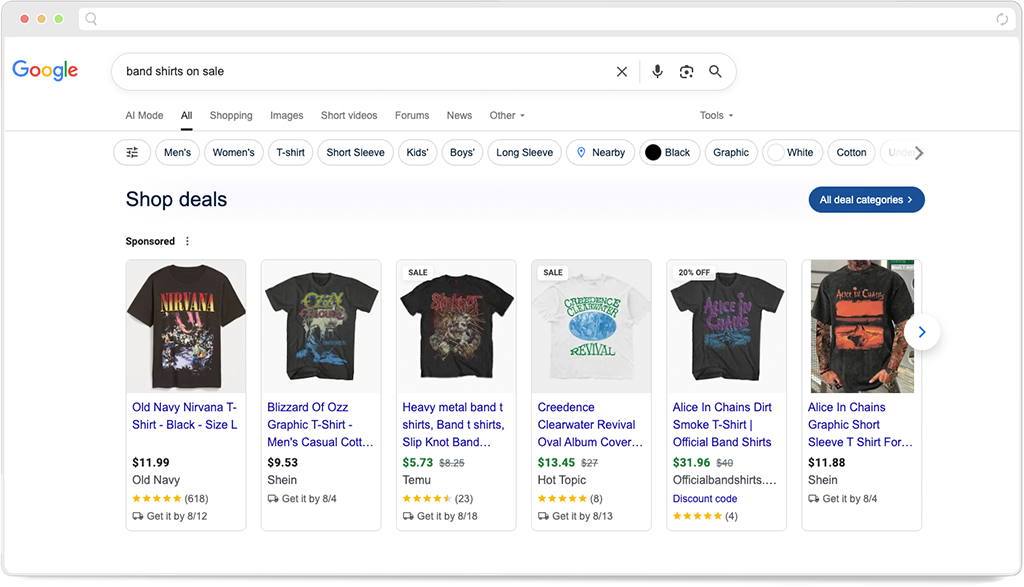Click the Creedence Clearwater Revival shirt image
The image size is (1024, 587).
click(591, 325)
